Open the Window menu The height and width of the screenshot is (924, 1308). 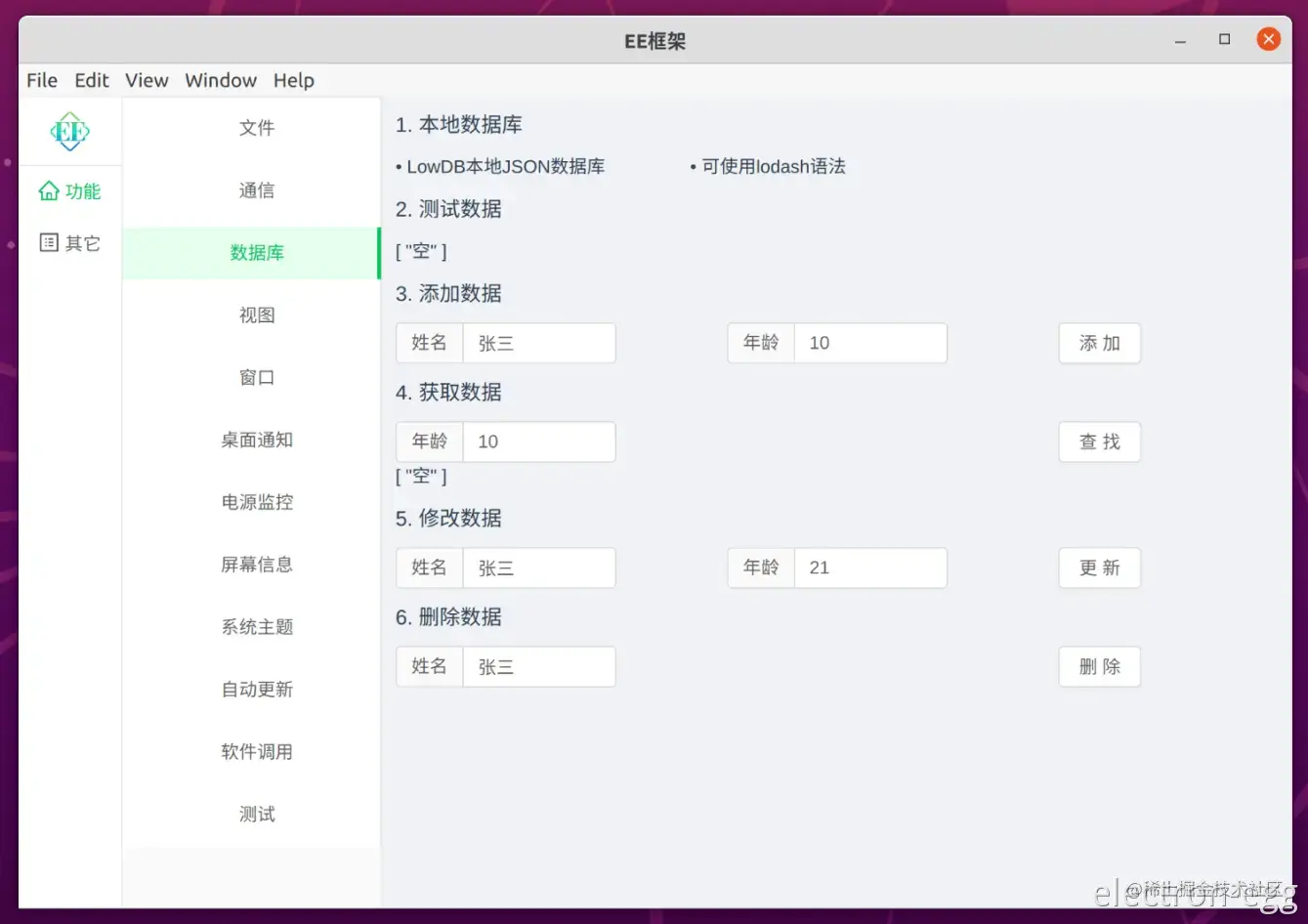[221, 80]
